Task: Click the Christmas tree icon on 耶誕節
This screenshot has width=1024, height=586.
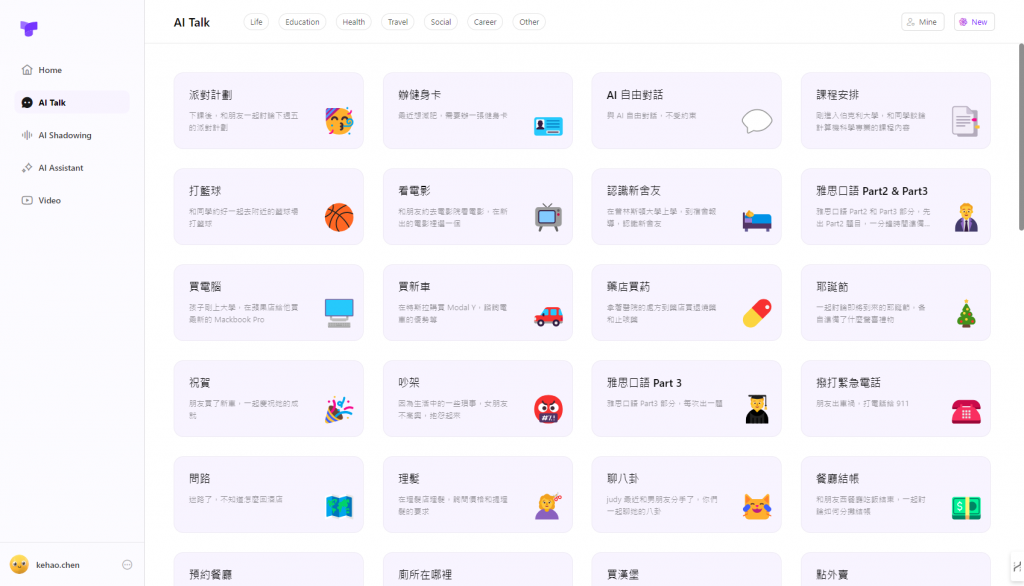Action: pyautogui.click(x=966, y=314)
